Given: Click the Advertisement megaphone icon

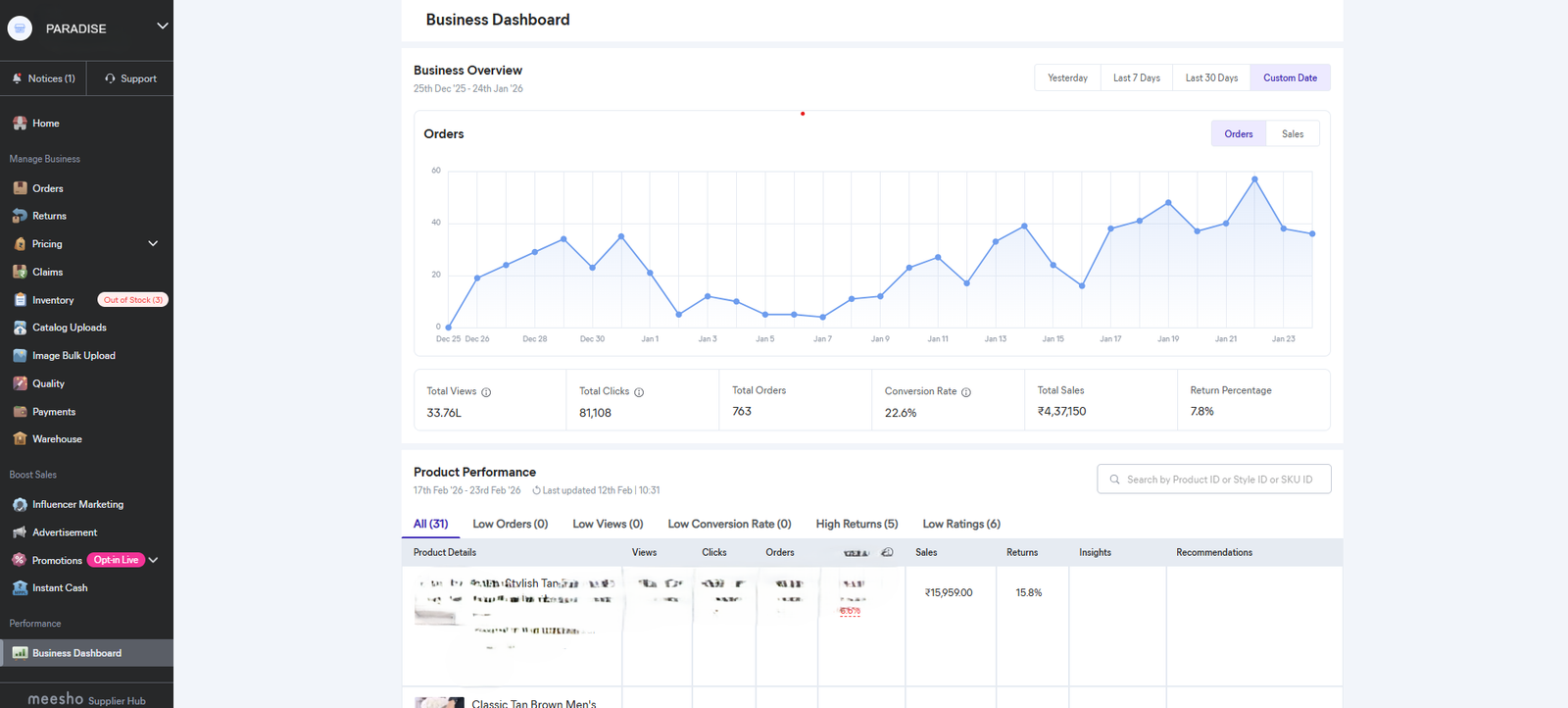Looking at the screenshot, I should [x=20, y=532].
